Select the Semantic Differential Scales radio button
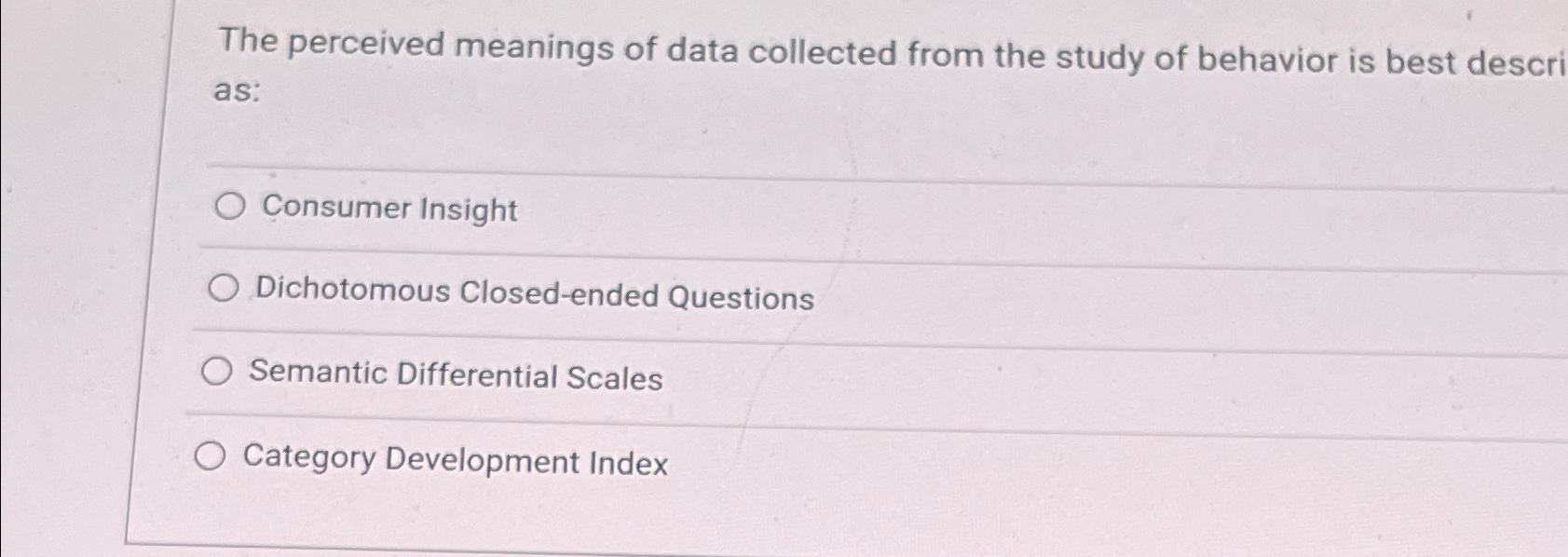1568x557 pixels. click(x=217, y=374)
